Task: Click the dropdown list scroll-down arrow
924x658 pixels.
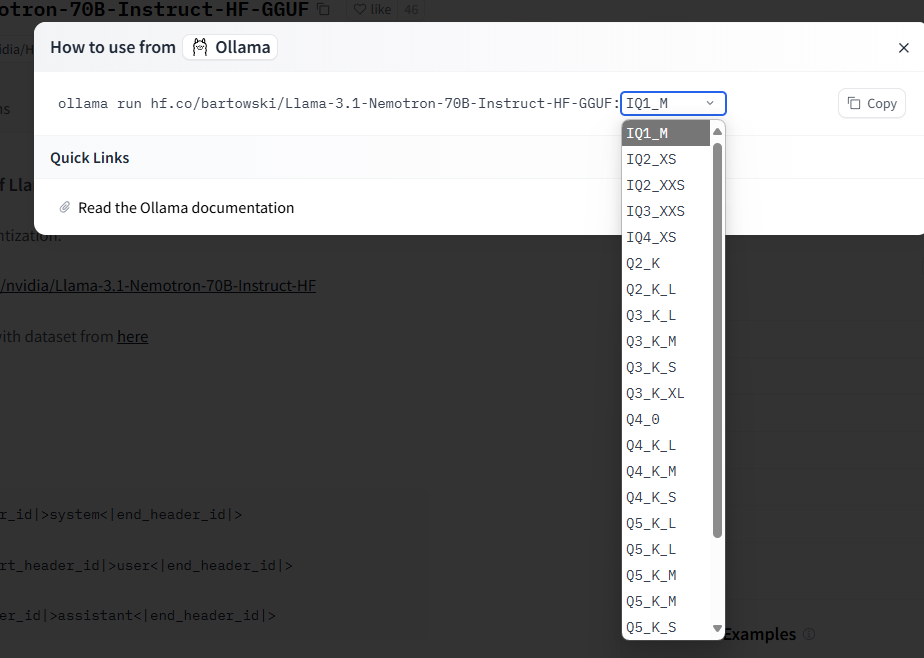Action: point(717,629)
